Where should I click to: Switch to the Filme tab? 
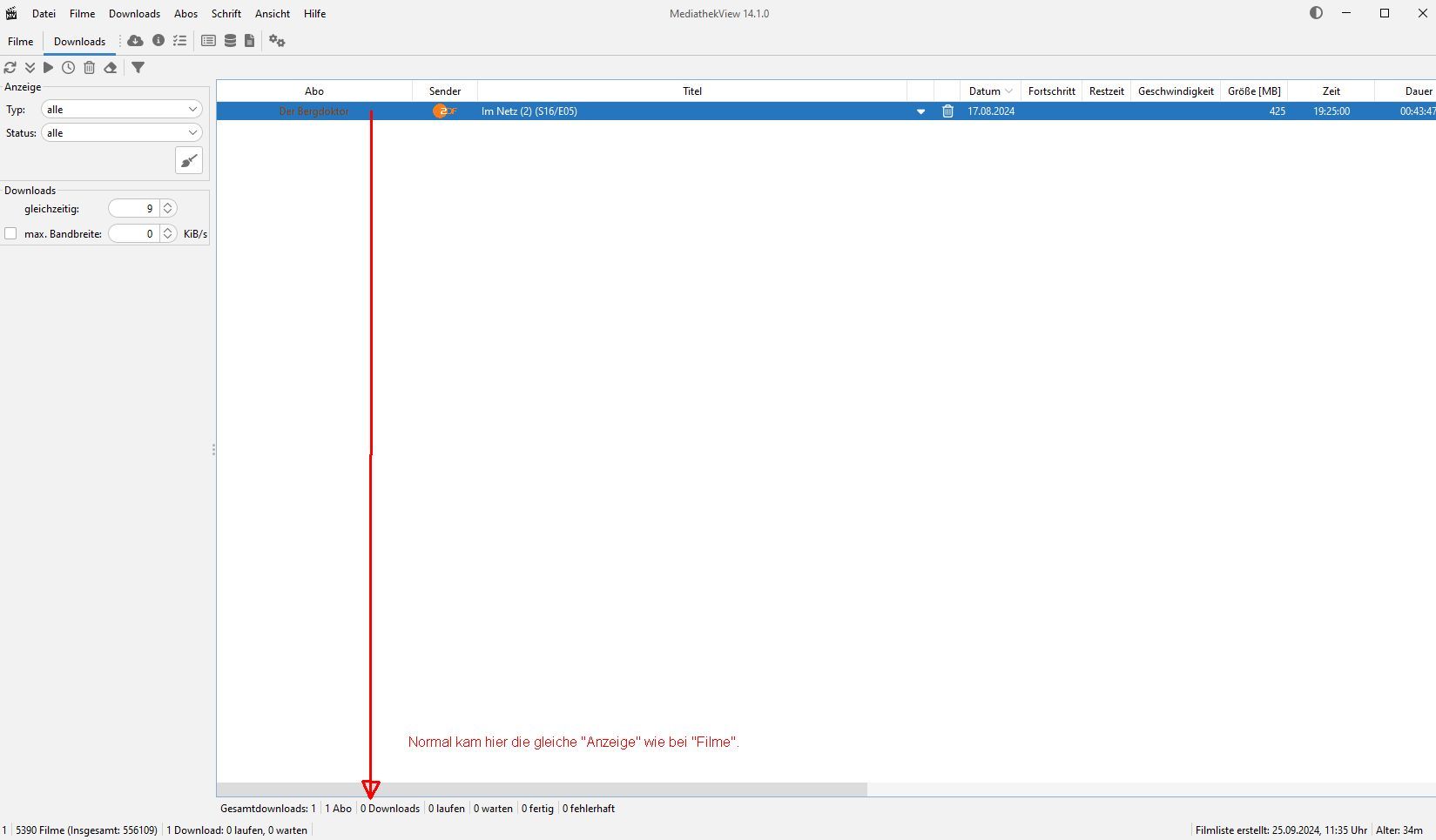coord(21,41)
